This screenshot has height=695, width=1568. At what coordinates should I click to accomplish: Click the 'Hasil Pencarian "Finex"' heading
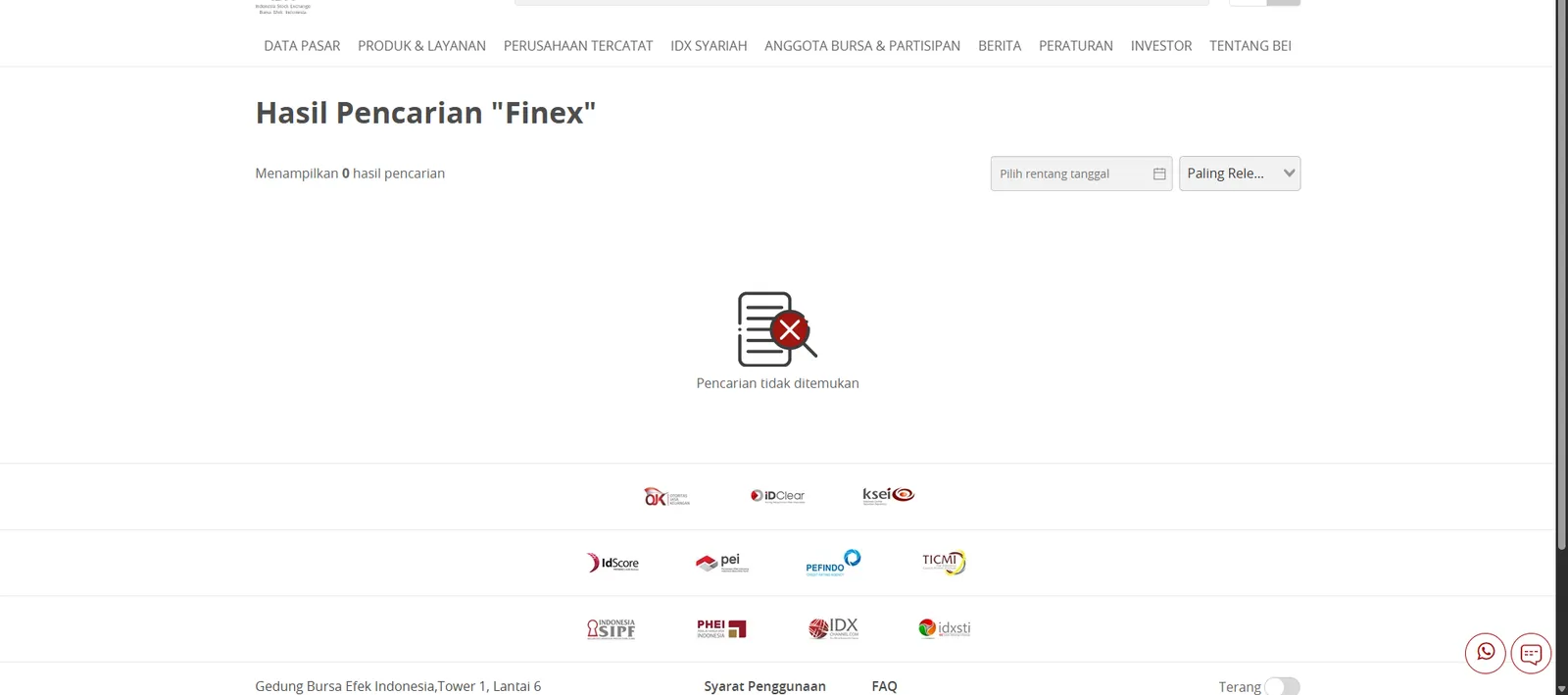coord(425,113)
